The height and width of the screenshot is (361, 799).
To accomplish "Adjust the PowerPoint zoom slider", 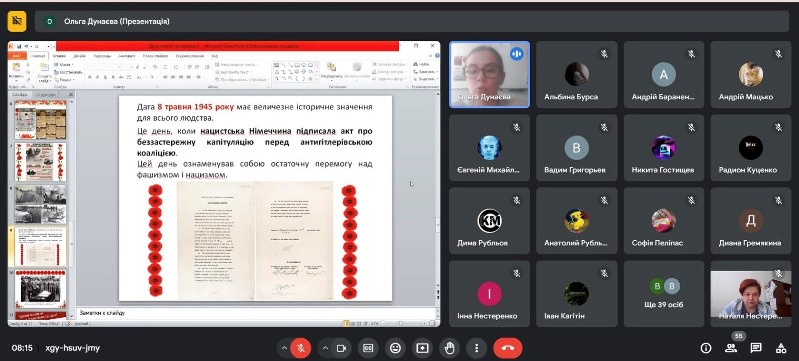I will 400,323.
